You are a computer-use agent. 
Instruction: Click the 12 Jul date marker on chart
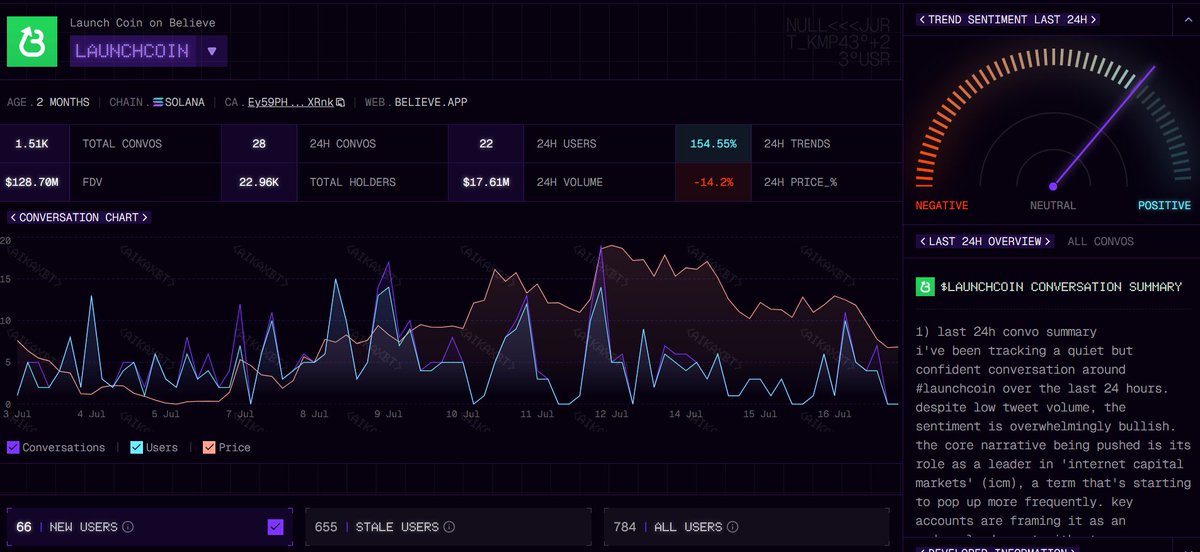[613, 413]
